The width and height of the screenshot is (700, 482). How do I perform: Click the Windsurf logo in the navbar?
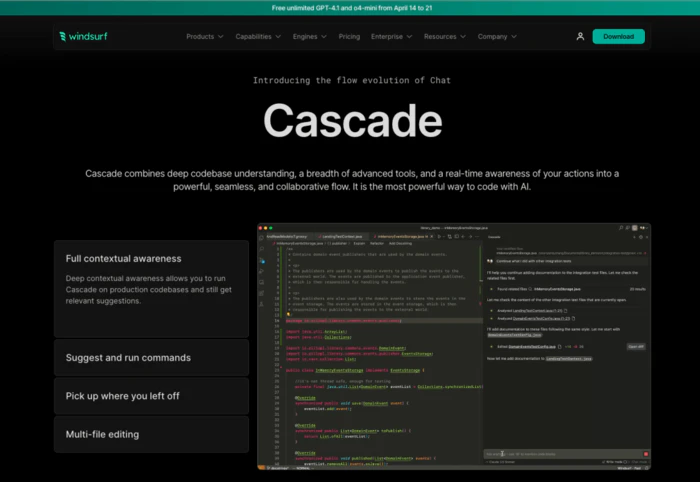(x=83, y=36)
